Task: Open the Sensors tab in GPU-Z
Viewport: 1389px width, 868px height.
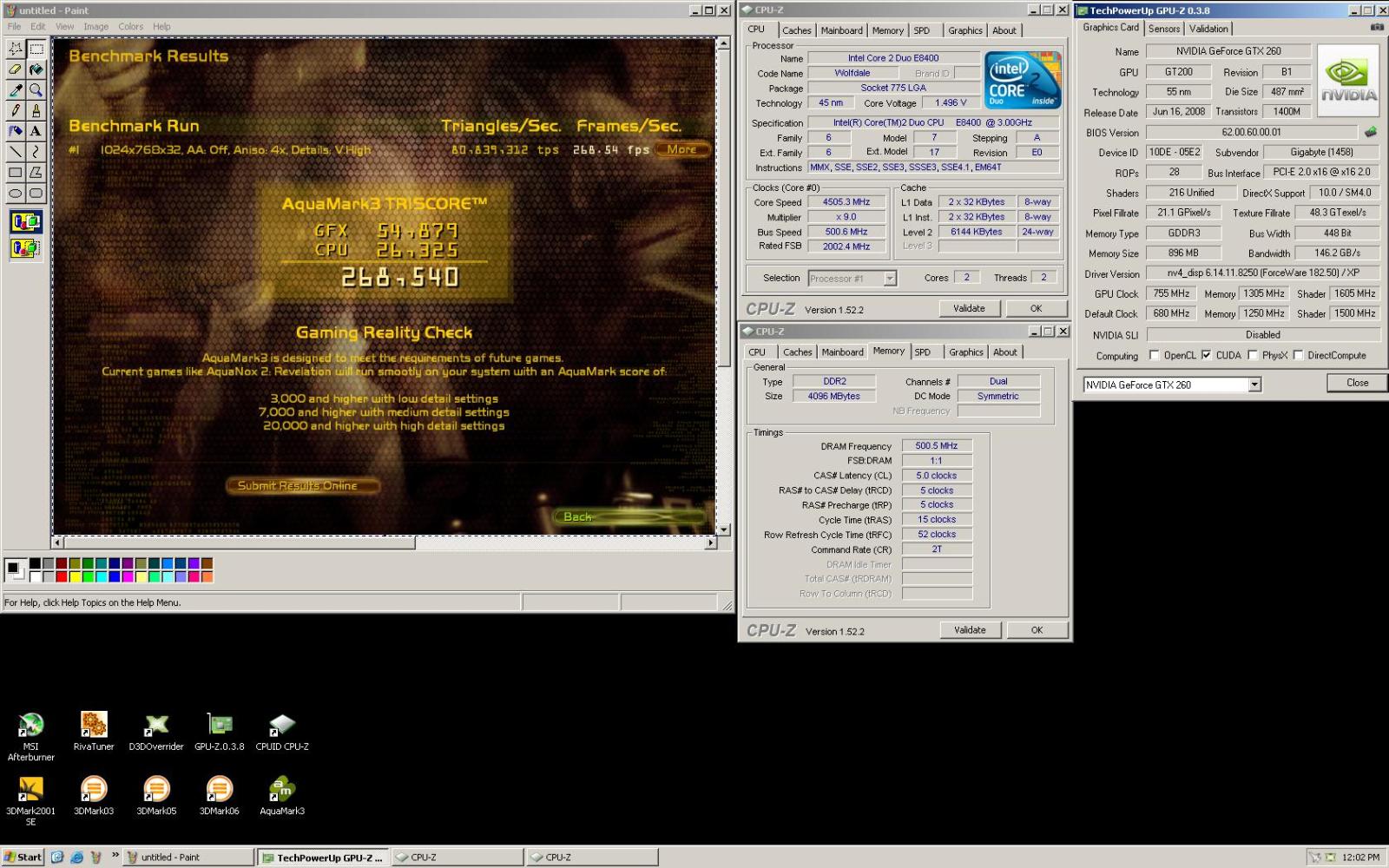Action: (x=1164, y=29)
